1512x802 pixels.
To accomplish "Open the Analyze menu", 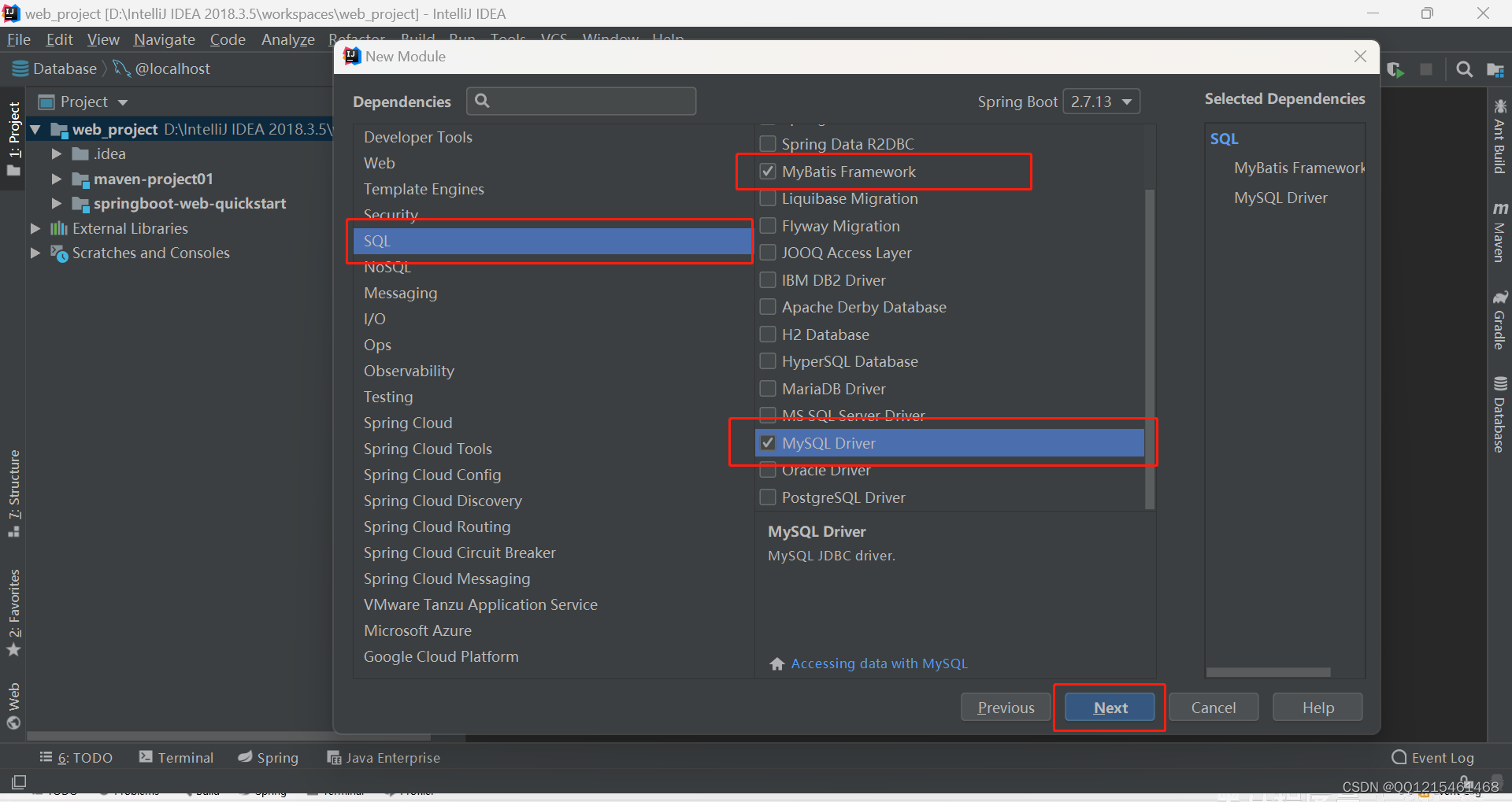I will (288, 39).
